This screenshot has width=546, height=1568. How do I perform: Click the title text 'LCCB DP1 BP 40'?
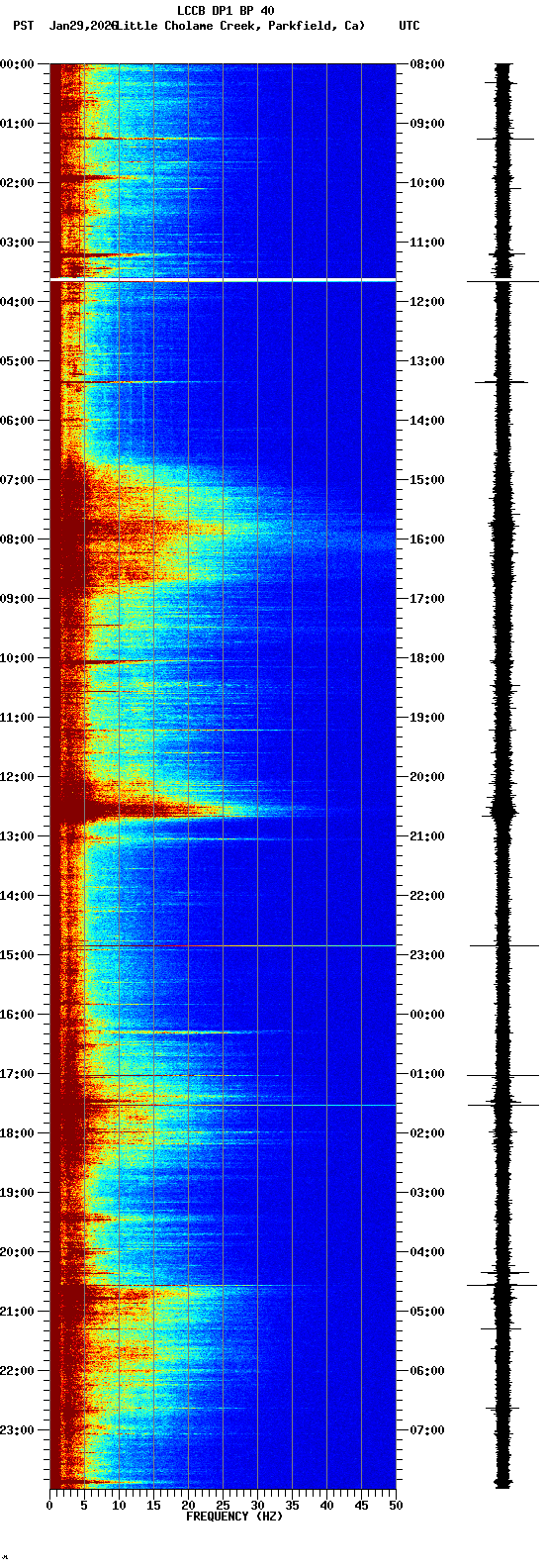226,11
